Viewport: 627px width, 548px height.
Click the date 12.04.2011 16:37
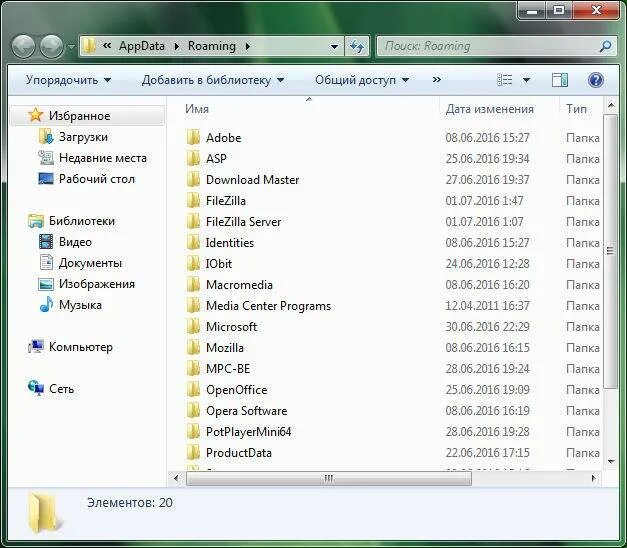coord(487,306)
